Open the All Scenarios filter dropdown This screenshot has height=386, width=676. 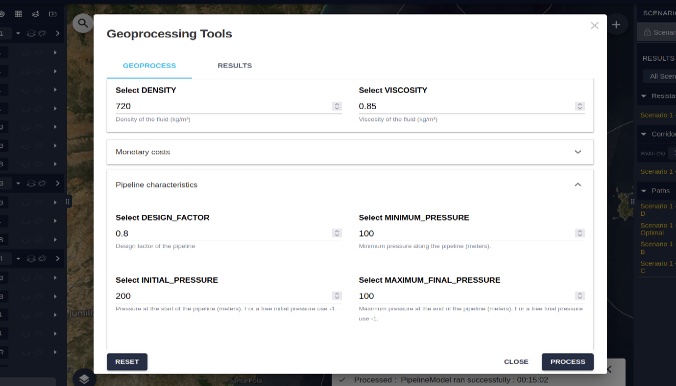click(660, 76)
